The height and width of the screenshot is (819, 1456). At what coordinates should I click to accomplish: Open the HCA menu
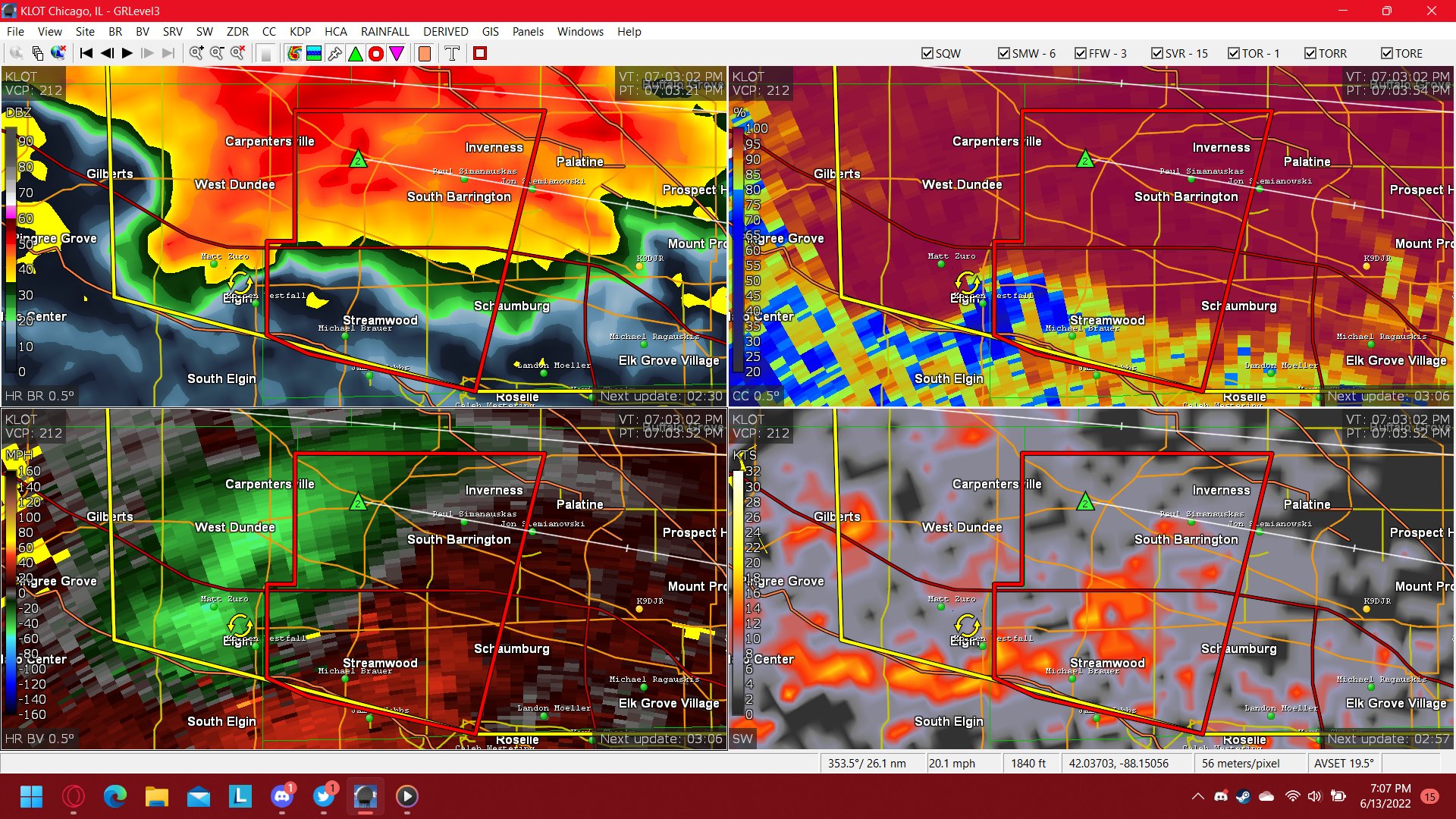tap(336, 32)
